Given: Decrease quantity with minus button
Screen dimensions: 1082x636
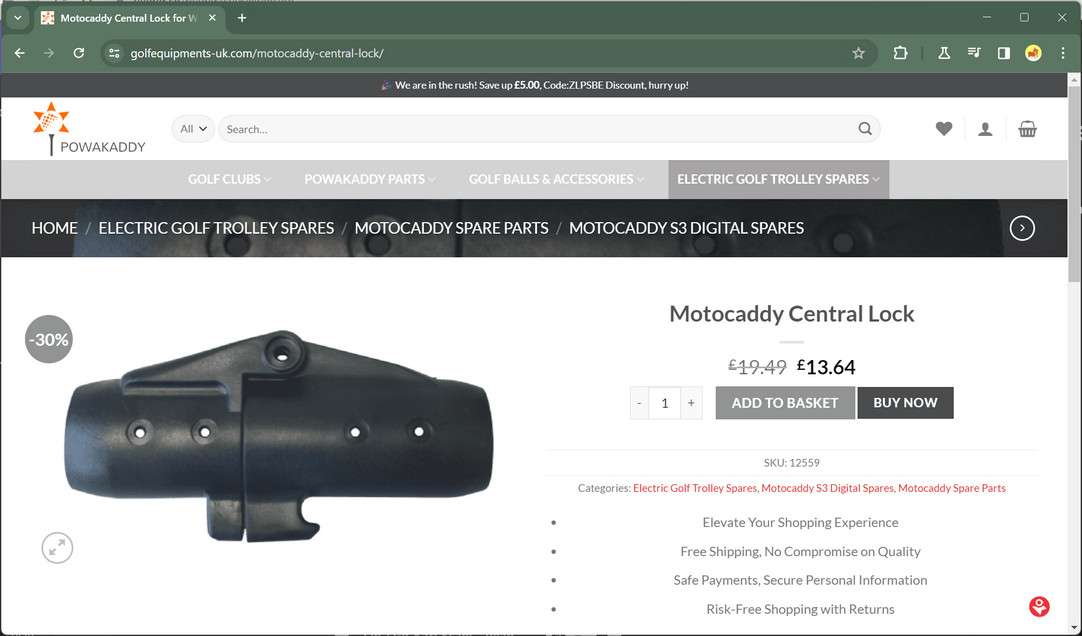Looking at the screenshot, I should point(639,403).
